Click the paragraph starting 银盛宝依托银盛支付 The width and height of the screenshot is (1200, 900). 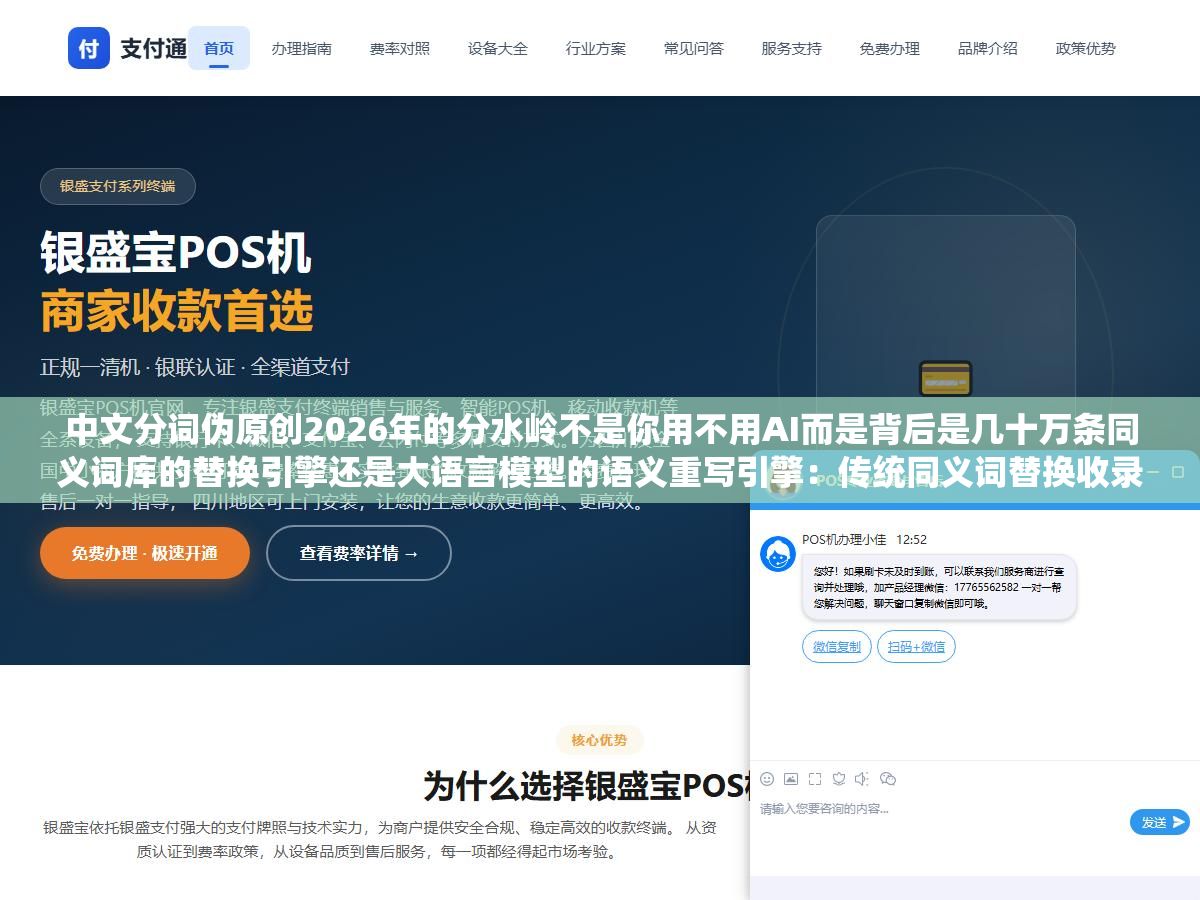point(380,840)
